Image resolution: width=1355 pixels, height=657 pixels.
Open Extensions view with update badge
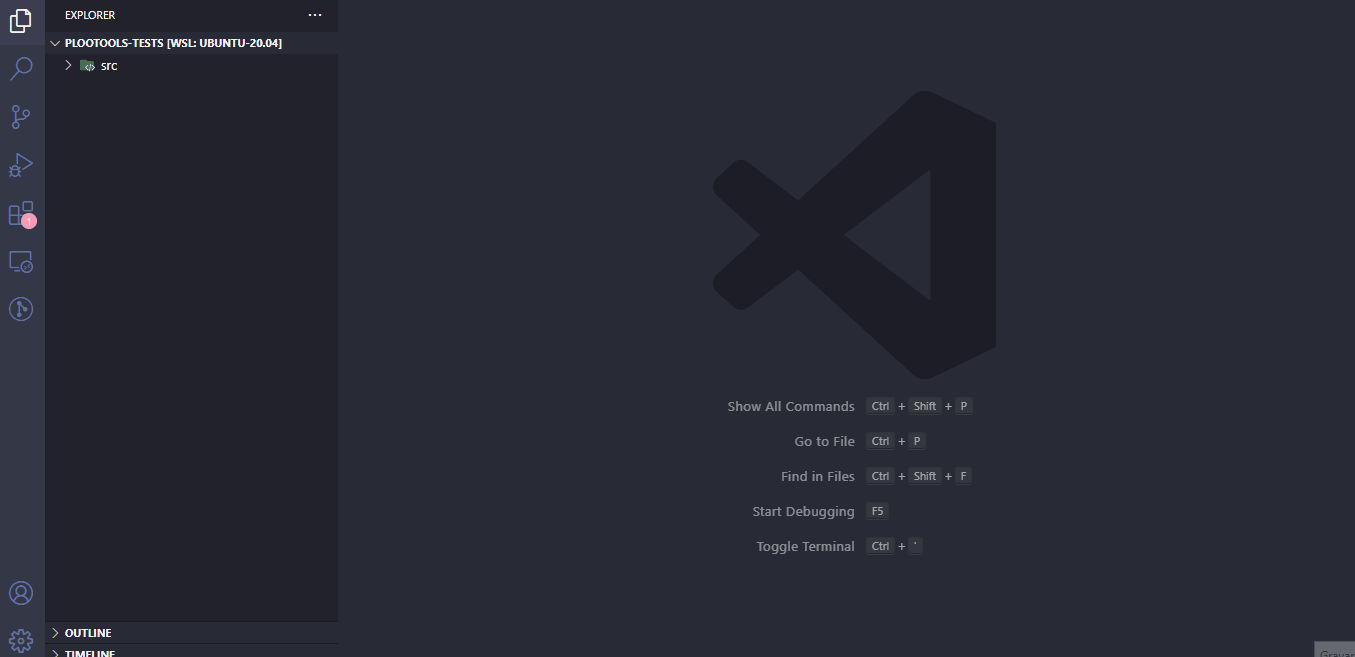point(22,213)
